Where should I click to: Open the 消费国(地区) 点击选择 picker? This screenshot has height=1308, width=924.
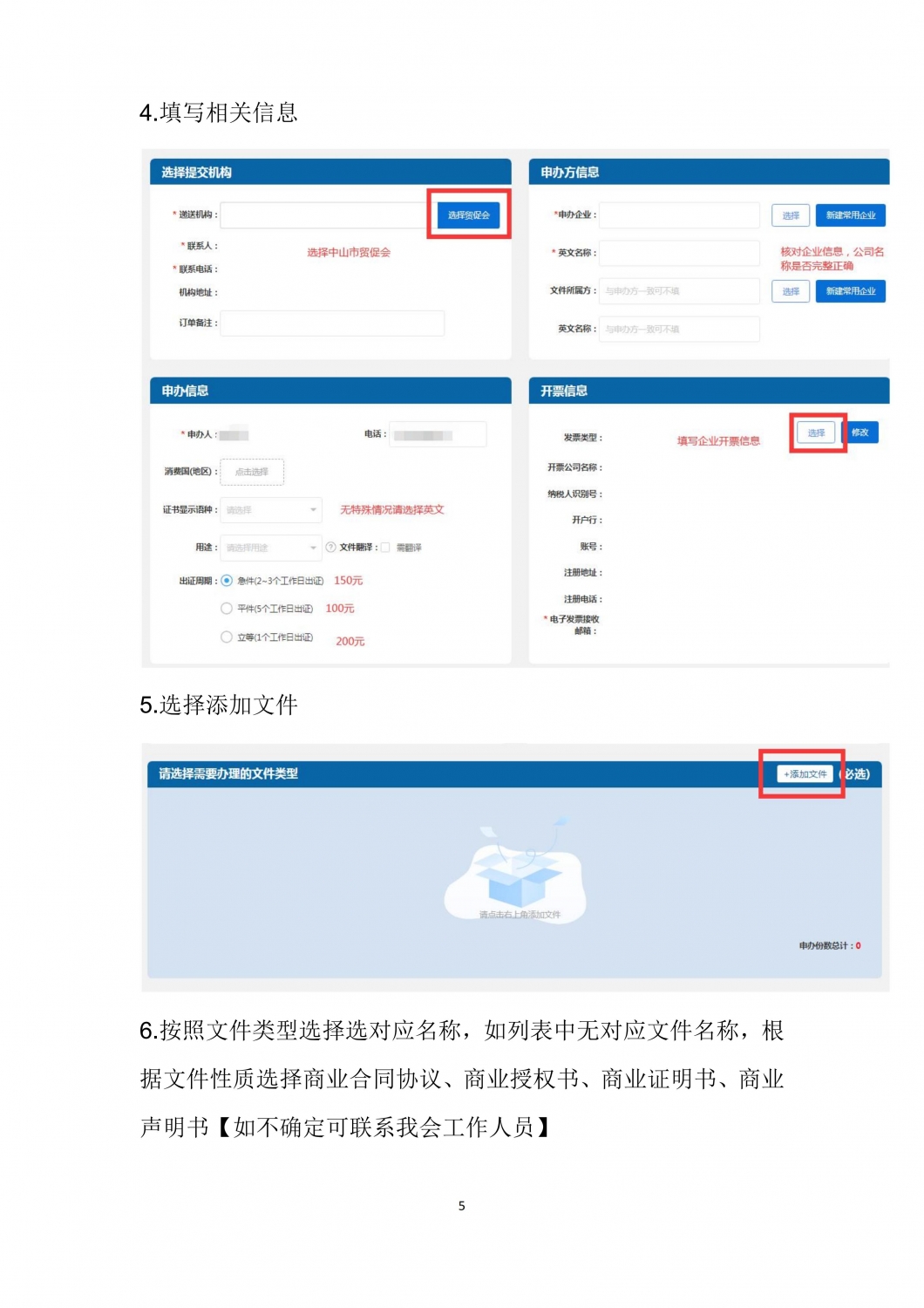tap(252, 472)
